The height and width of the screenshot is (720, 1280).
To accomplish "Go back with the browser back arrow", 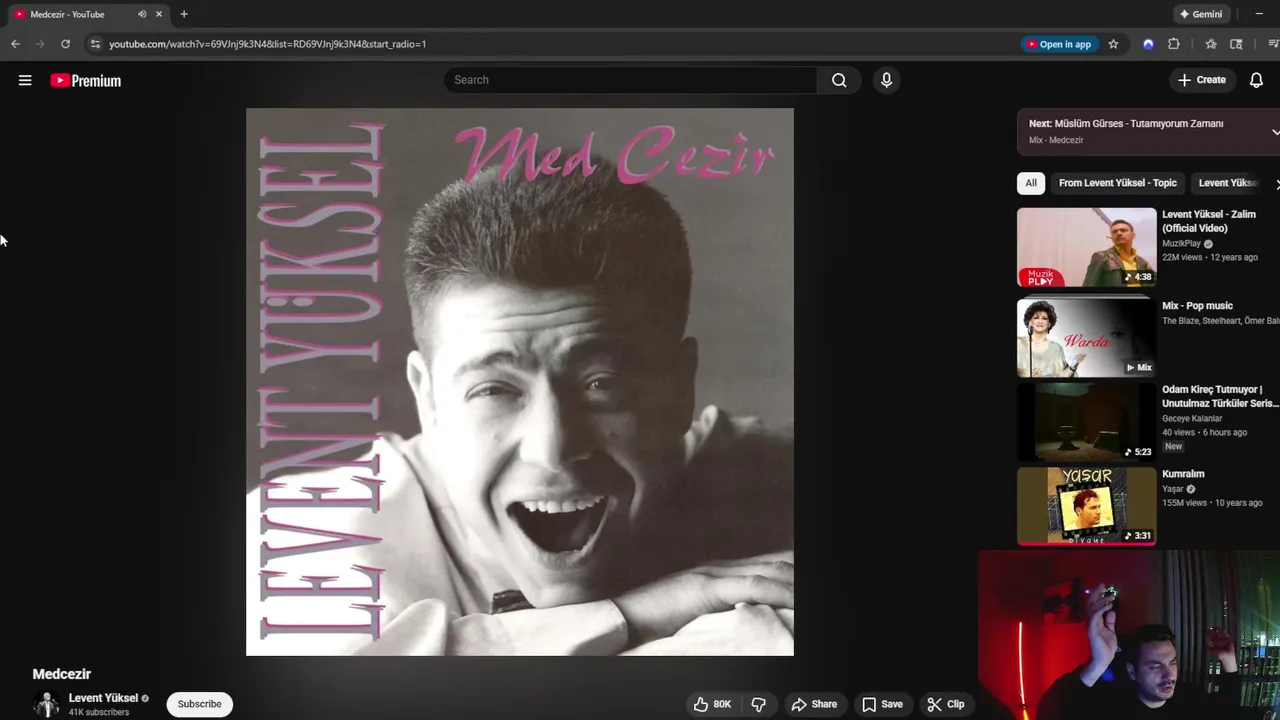I will click(15, 44).
